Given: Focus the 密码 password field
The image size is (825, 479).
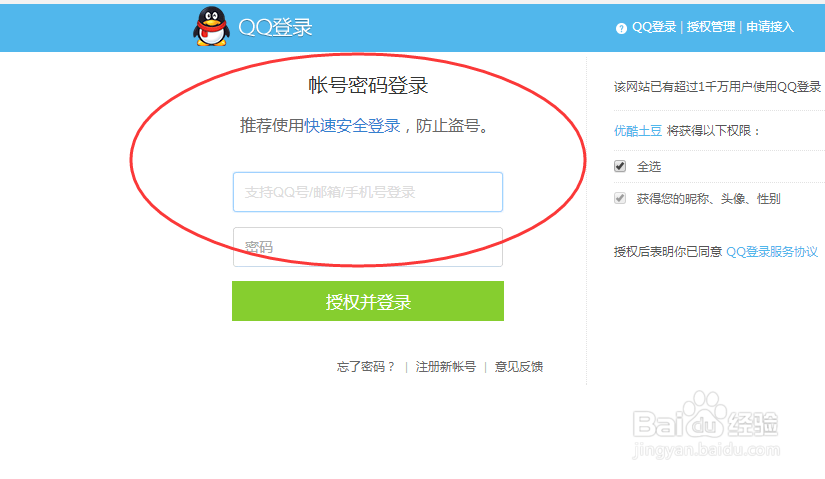Looking at the screenshot, I should [368, 247].
